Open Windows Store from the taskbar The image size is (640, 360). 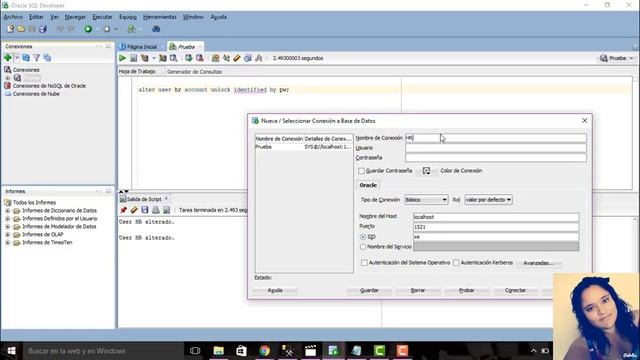tap(241, 350)
